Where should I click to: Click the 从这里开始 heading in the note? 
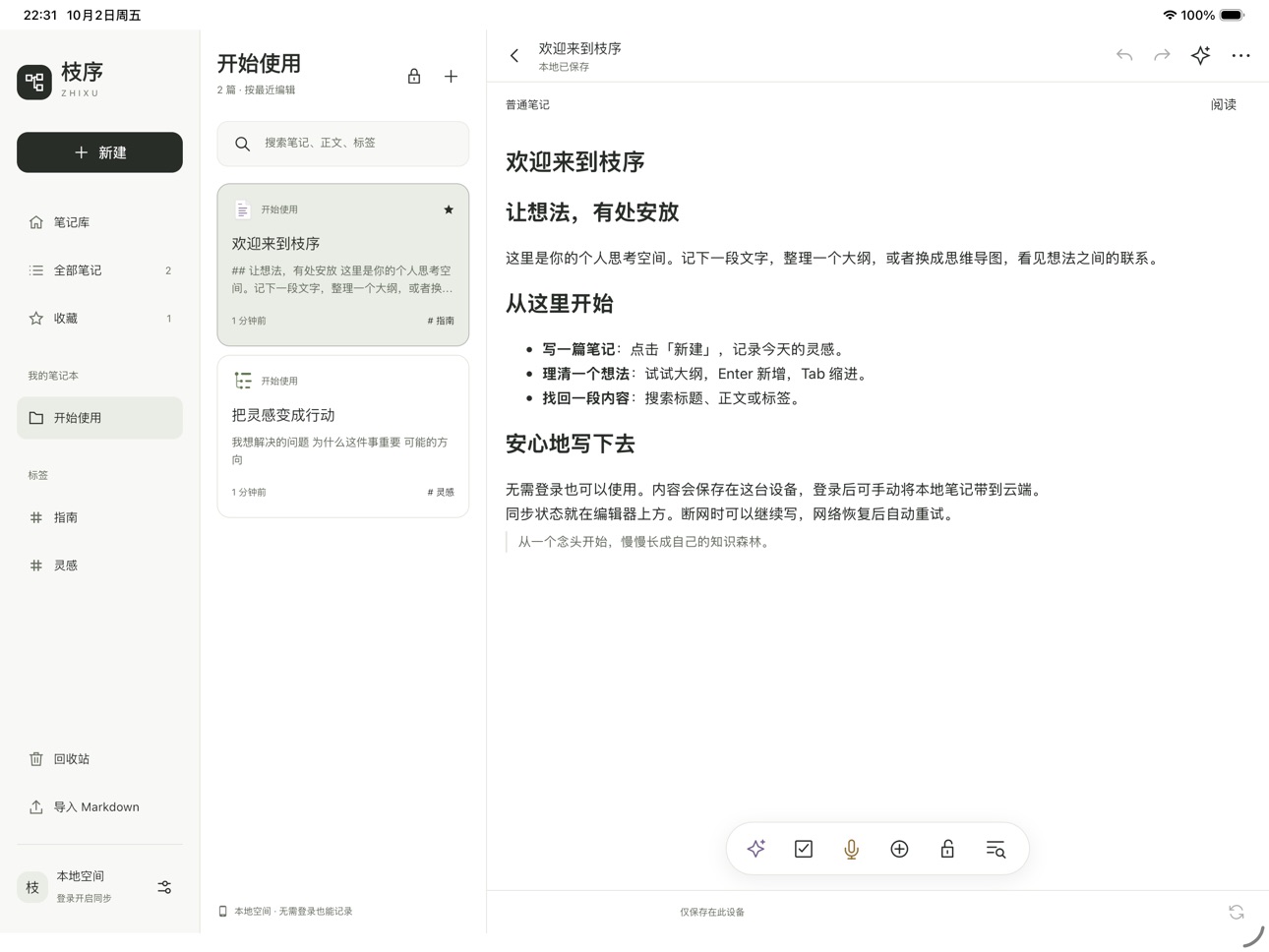click(x=559, y=304)
